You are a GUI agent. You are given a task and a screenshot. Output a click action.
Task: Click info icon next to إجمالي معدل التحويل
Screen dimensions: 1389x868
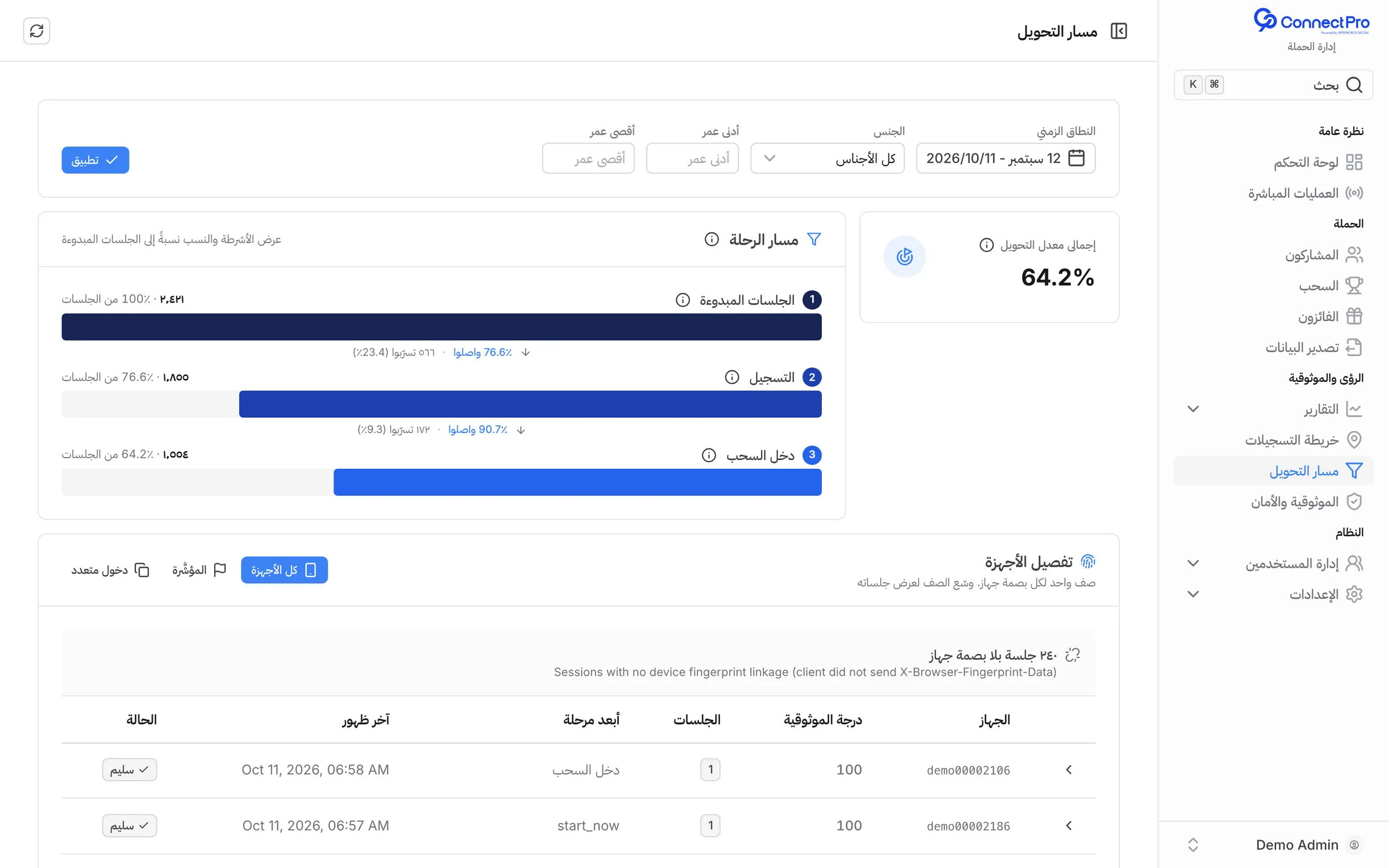click(x=986, y=245)
